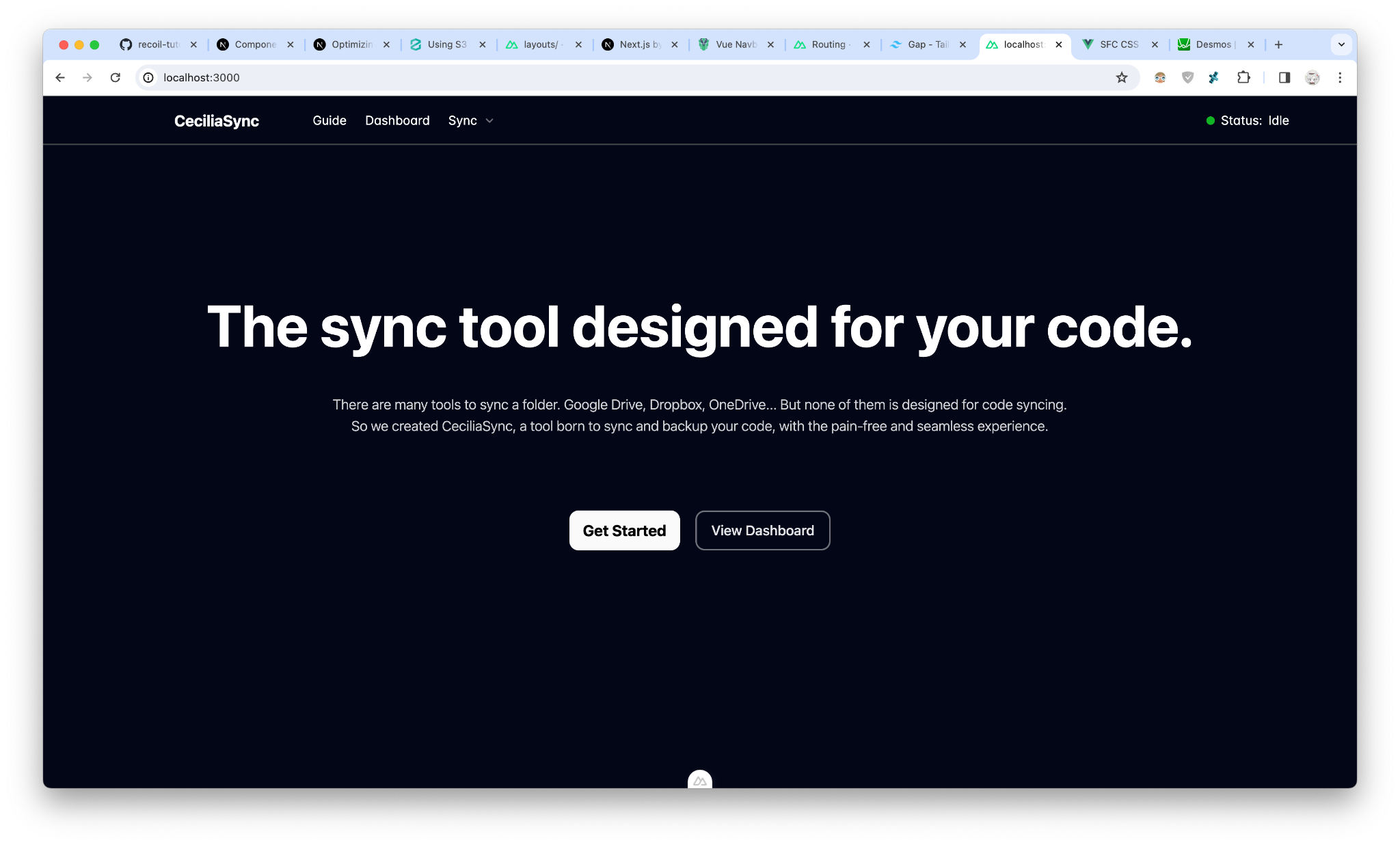Open Chrome three-dot menu
1400x845 pixels.
[x=1340, y=77]
